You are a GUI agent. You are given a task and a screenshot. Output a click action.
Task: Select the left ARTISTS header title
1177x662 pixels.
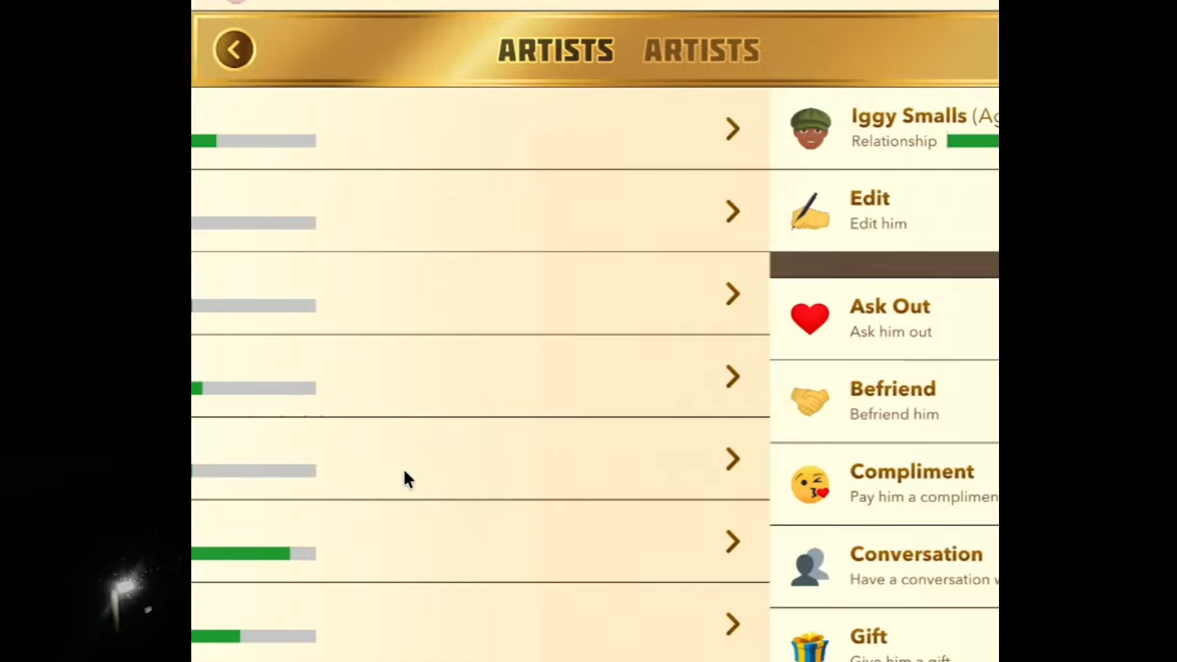[556, 51]
